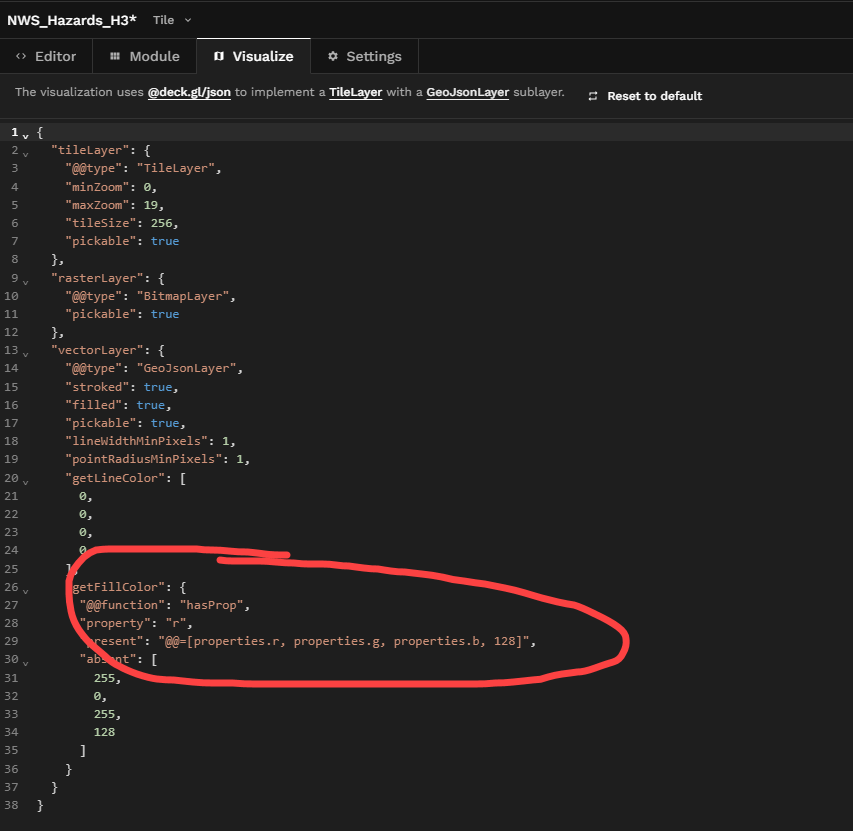Click "TileLayer" type value on line 3

[176, 168]
